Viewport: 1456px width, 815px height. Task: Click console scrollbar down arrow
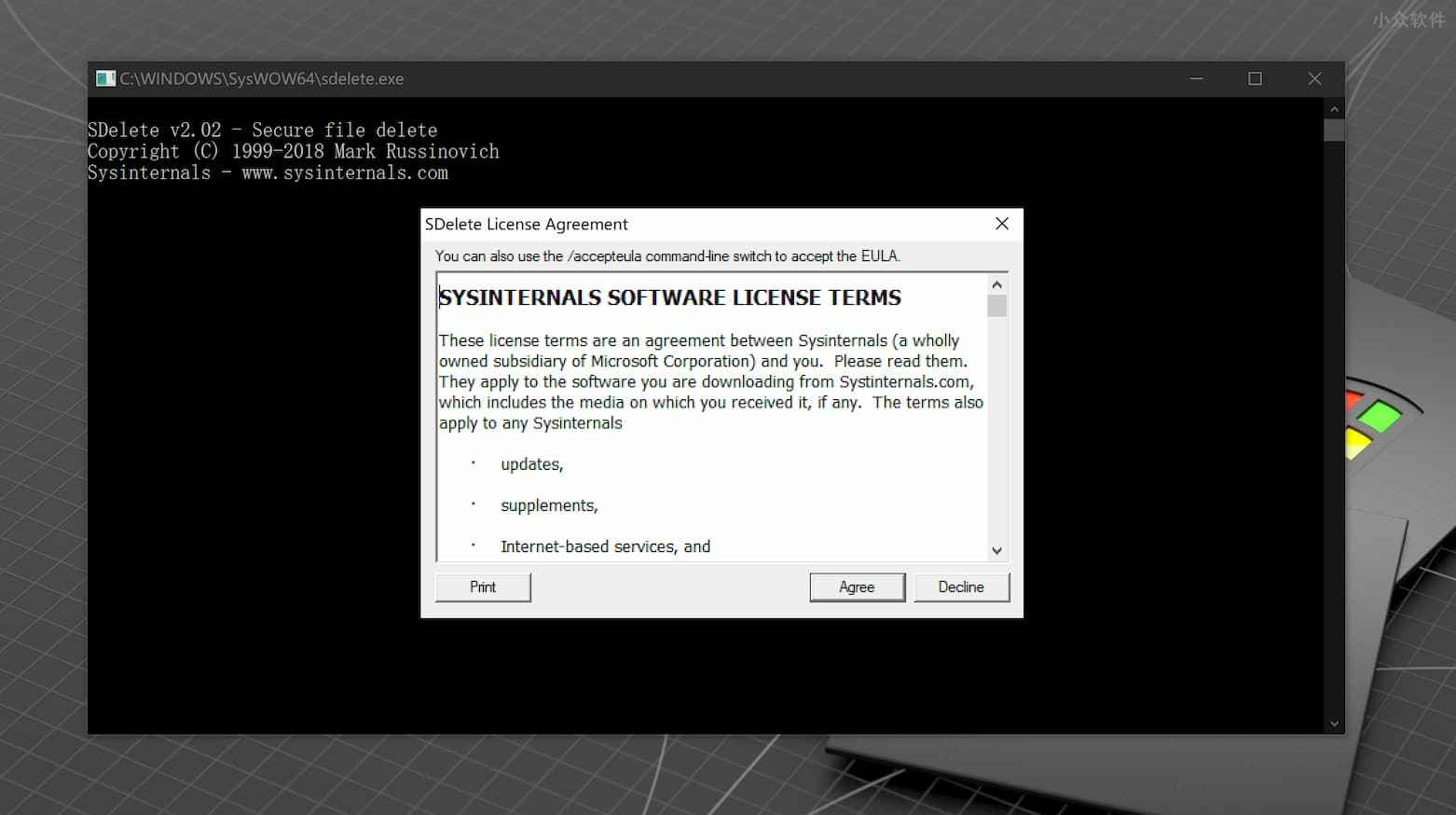click(x=1334, y=724)
